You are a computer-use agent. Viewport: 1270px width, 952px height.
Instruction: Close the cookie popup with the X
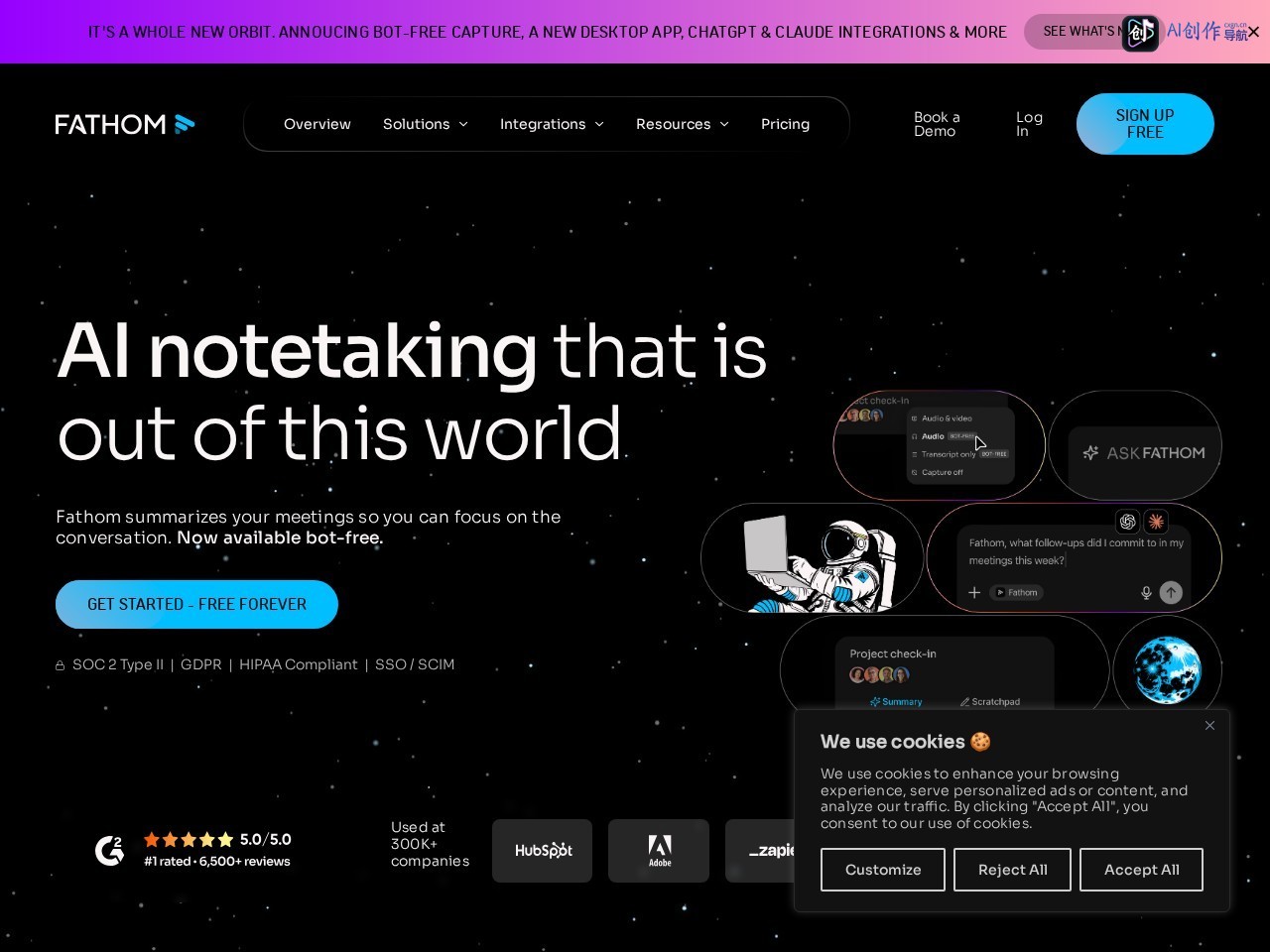[x=1209, y=725]
